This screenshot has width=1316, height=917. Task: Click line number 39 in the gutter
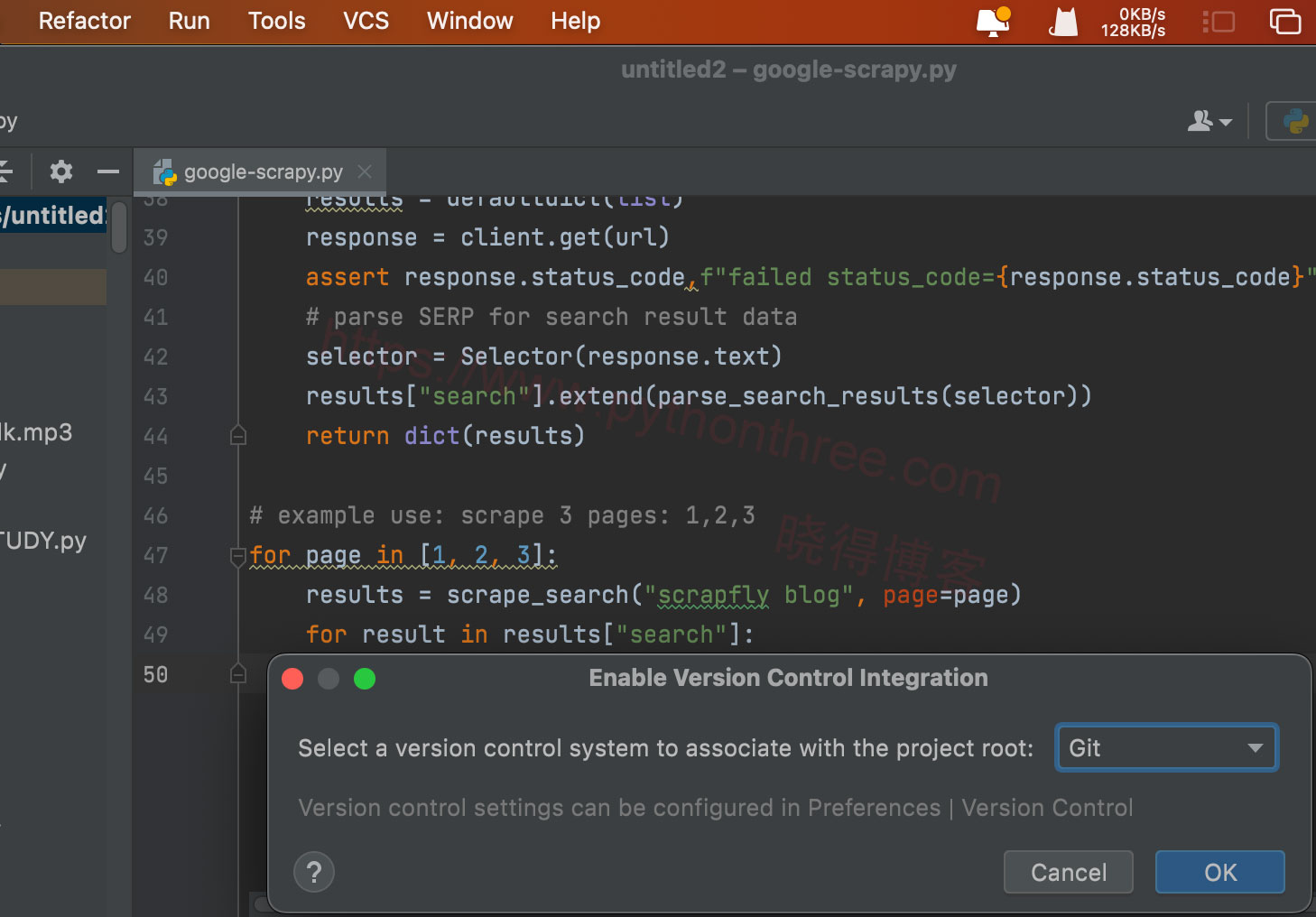pos(155,237)
